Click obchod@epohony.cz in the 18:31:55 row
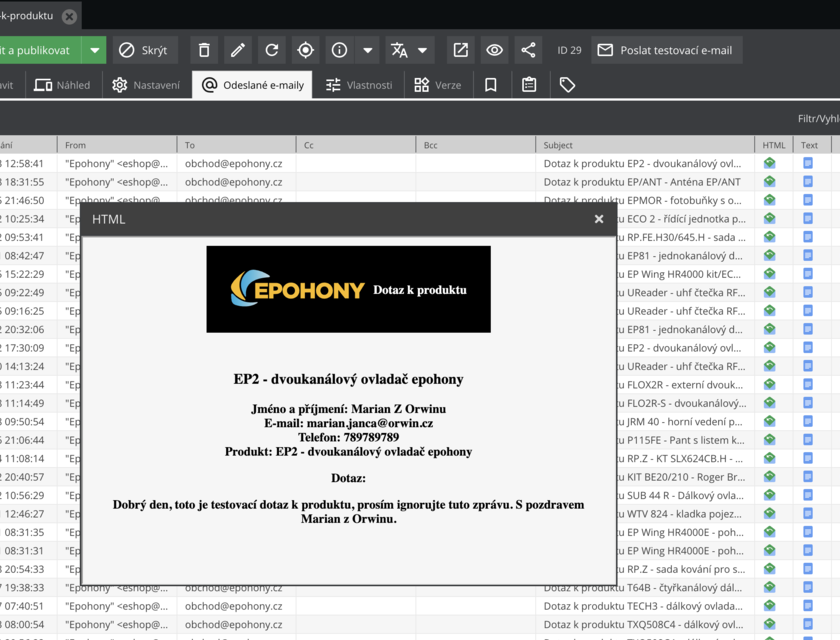Image resolution: width=840 pixels, height=640 pixels. click(x=234, y=182)
